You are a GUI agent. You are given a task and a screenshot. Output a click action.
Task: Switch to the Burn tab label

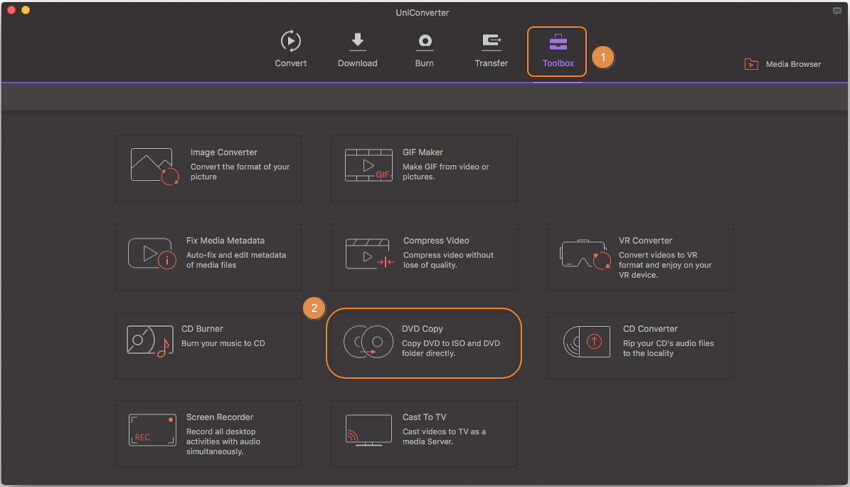click(x=424, y=63)
